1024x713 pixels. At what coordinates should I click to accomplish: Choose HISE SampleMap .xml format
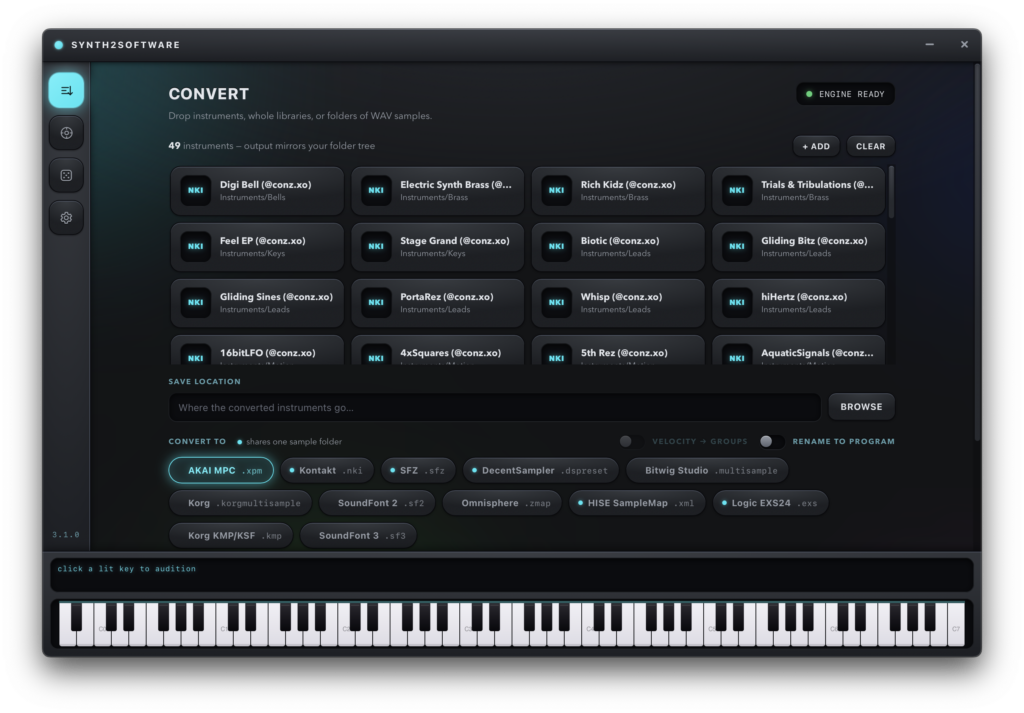tap(637, 503)
